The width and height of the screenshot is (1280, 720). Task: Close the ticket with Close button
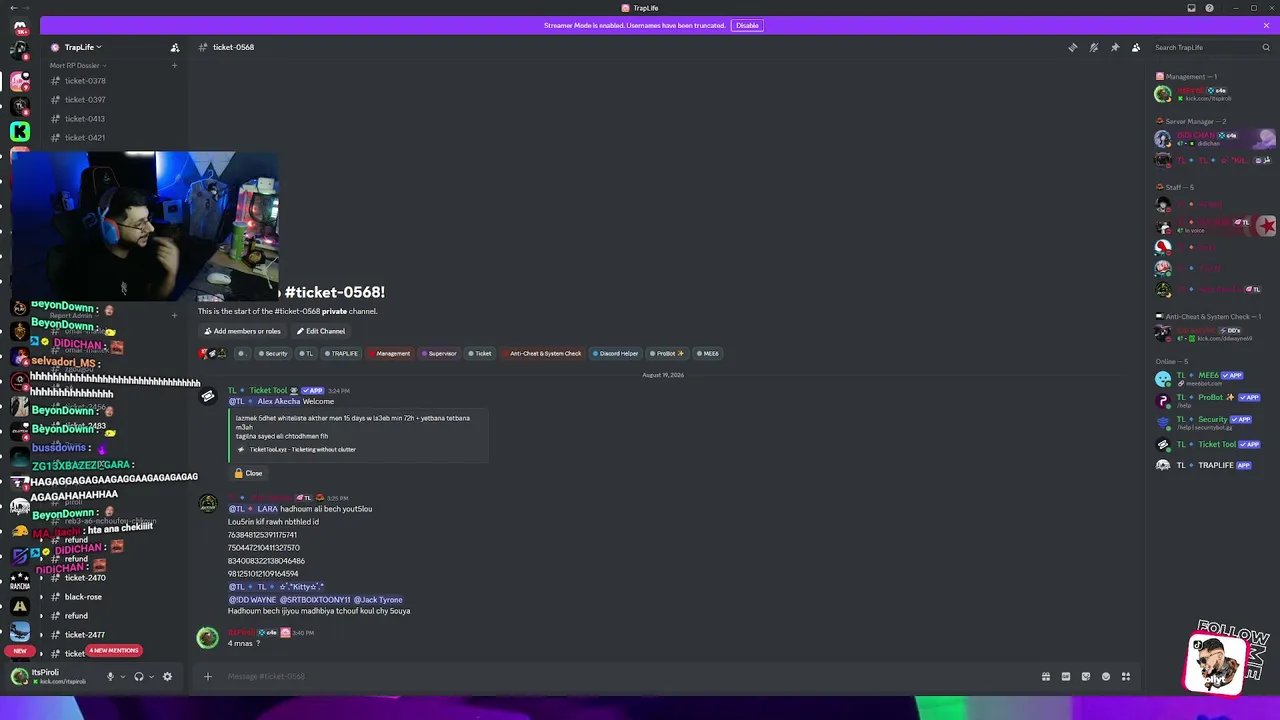coord(248,473)
